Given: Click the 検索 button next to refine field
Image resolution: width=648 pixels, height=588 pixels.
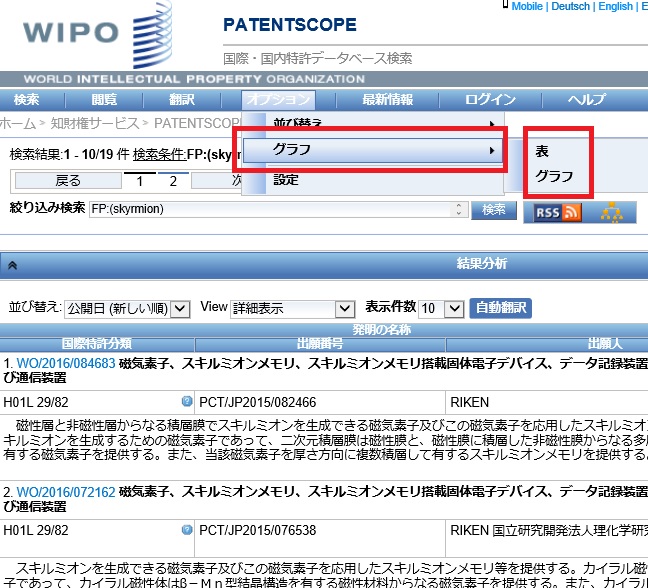Looking at the screenshot, I should pyautogui.click(x=494, y=210).
